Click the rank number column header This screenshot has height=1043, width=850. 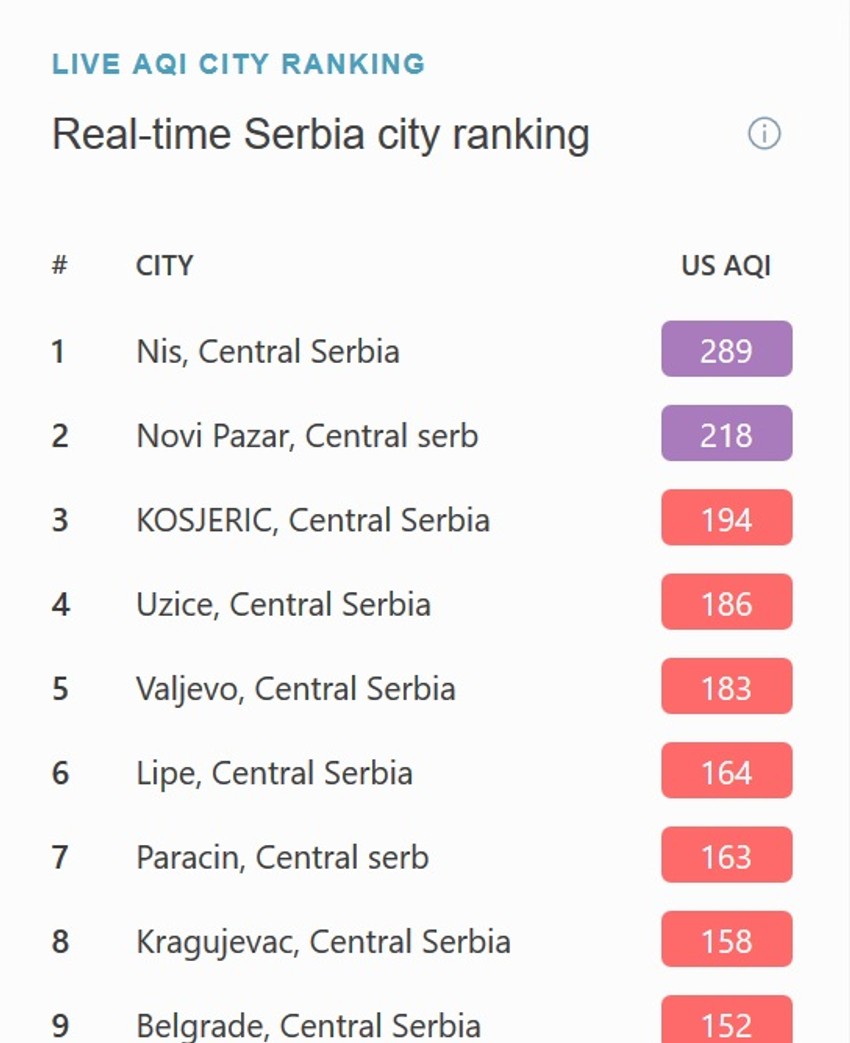point(58,265)
